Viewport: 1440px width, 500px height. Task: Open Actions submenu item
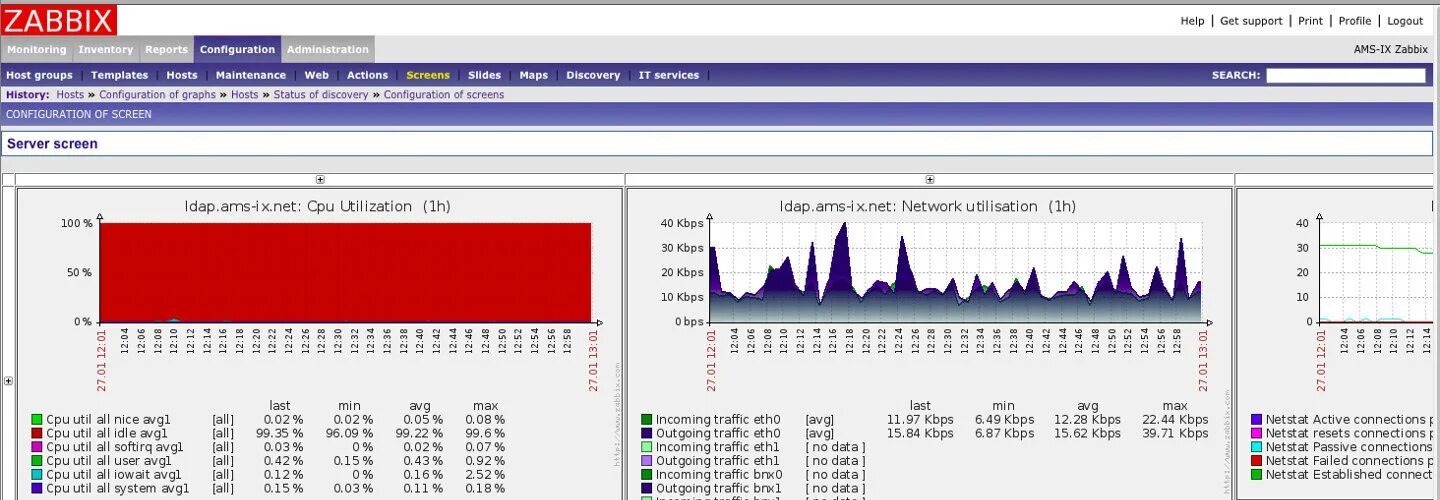pyautogui.click(x=367, y=75)
